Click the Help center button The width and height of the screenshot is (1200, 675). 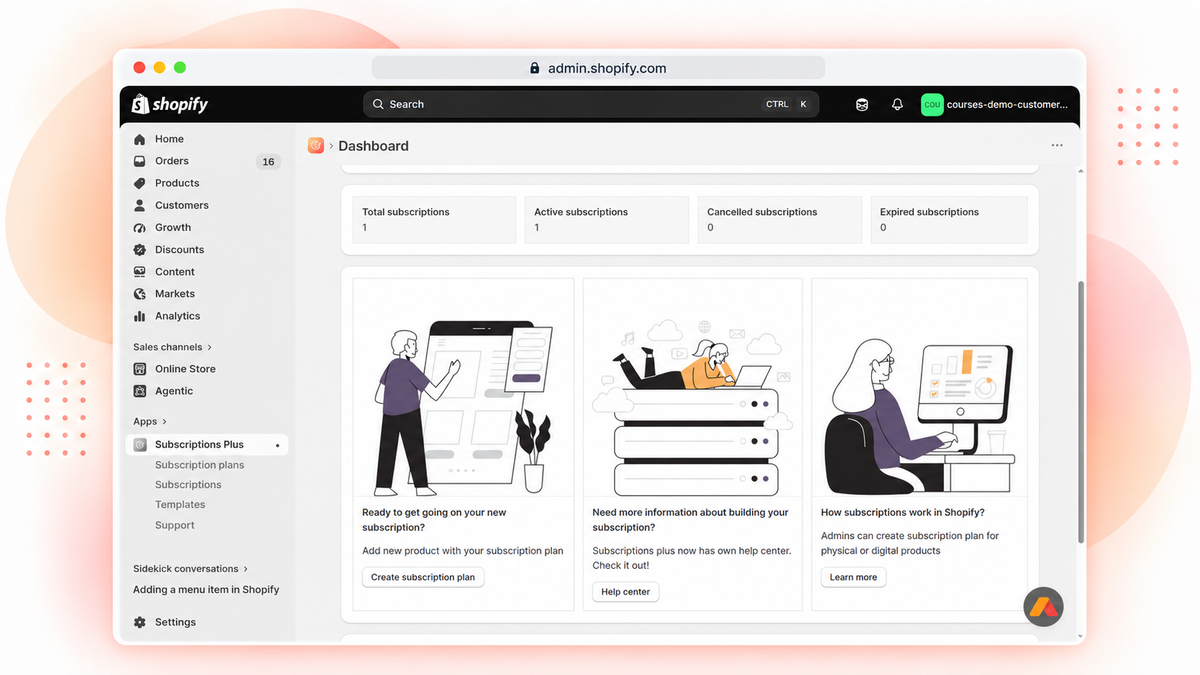[x=626, y=592]
